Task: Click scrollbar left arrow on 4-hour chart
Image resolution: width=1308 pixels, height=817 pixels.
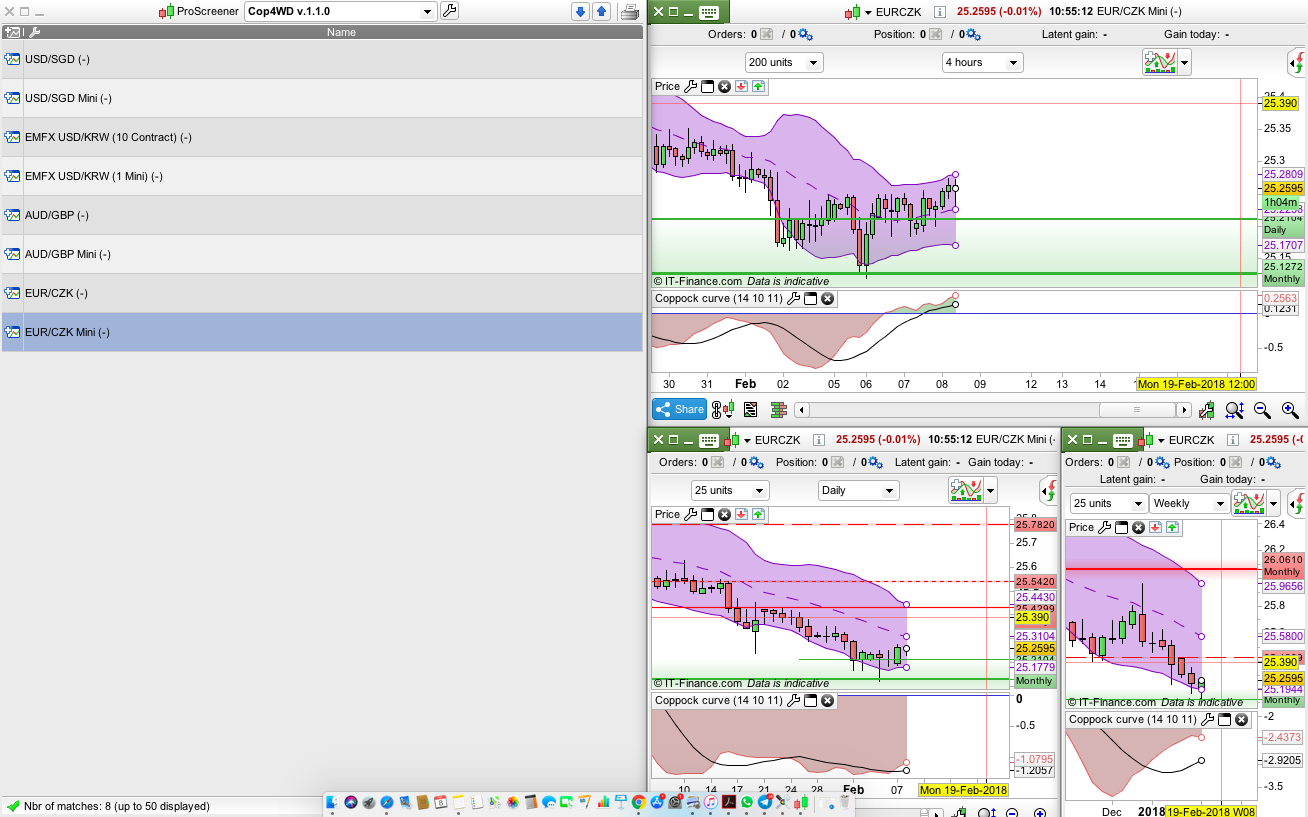Action: 802,410
